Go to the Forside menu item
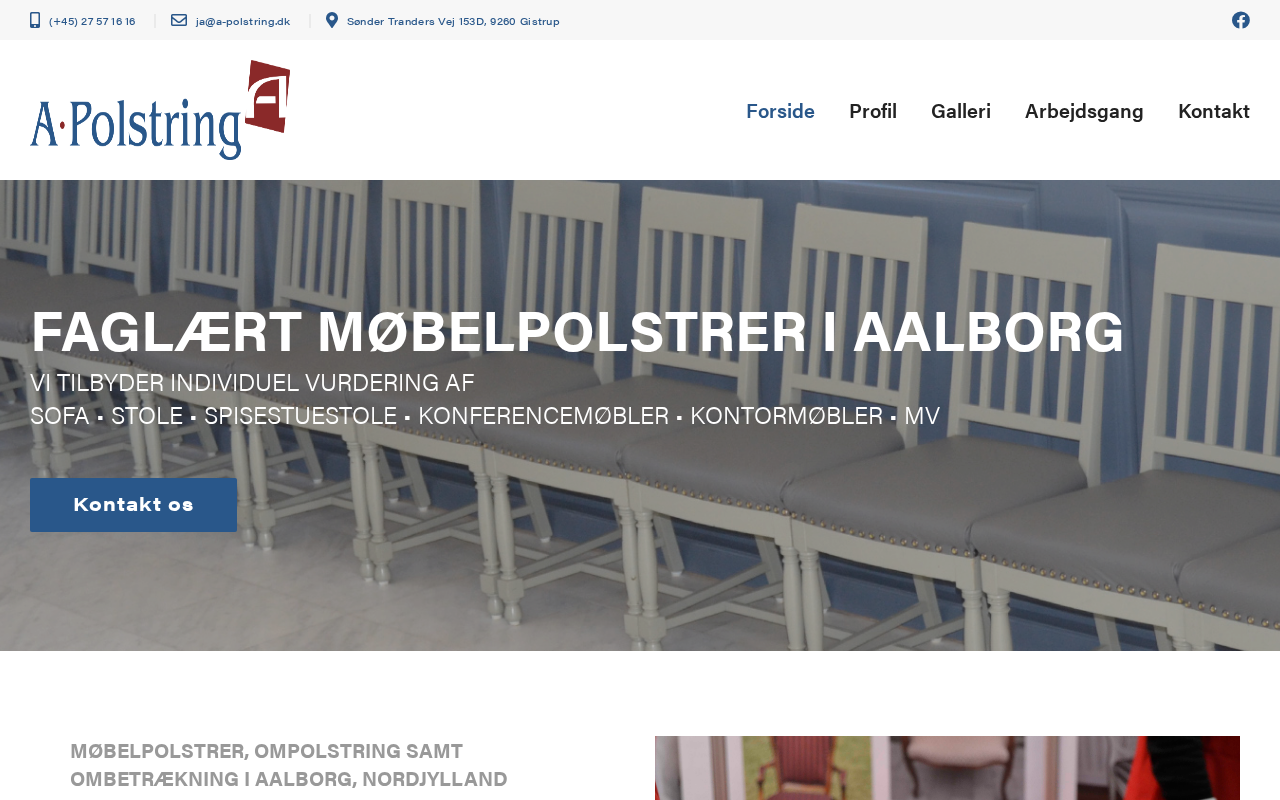 780,111
